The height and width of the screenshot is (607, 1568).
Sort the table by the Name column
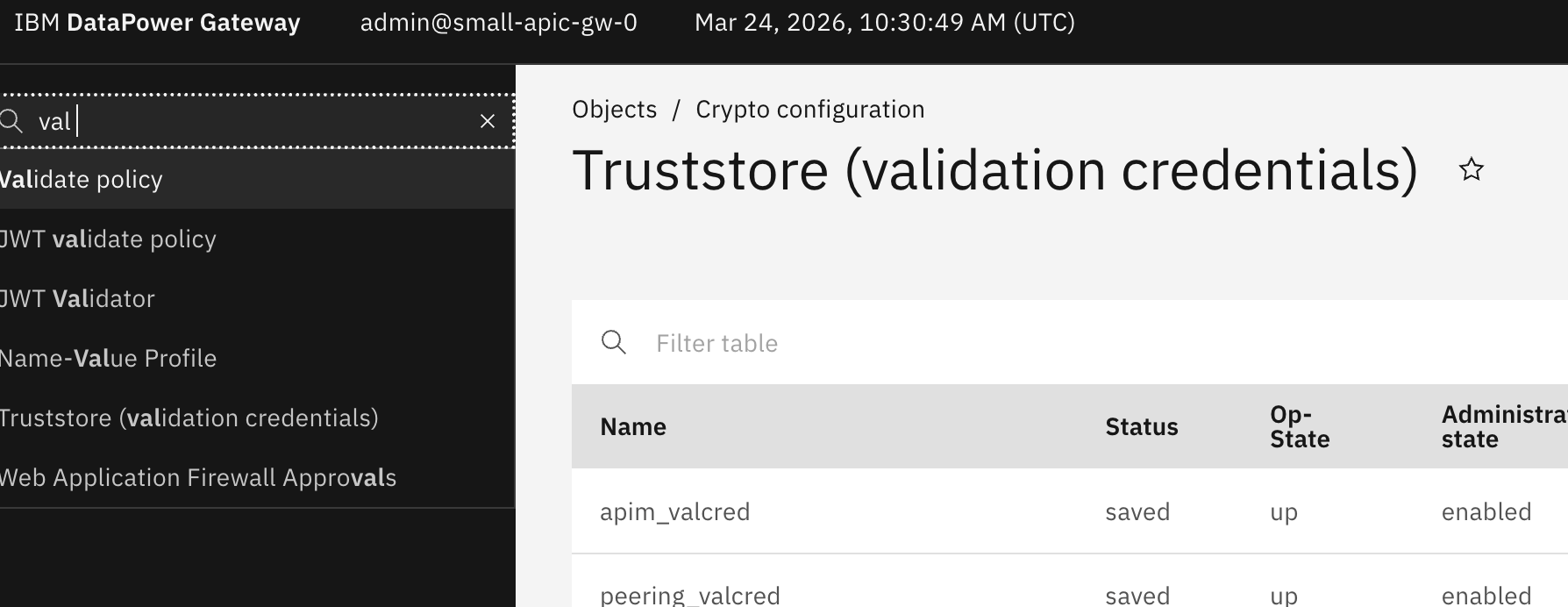(633, 426)
